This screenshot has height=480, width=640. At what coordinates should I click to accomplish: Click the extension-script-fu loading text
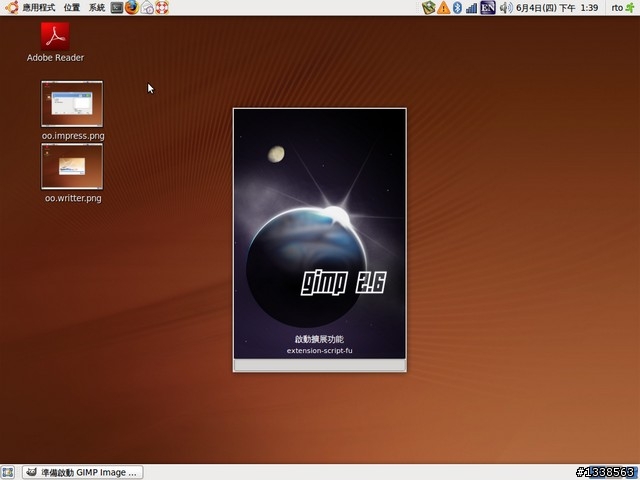coord(320,351)
